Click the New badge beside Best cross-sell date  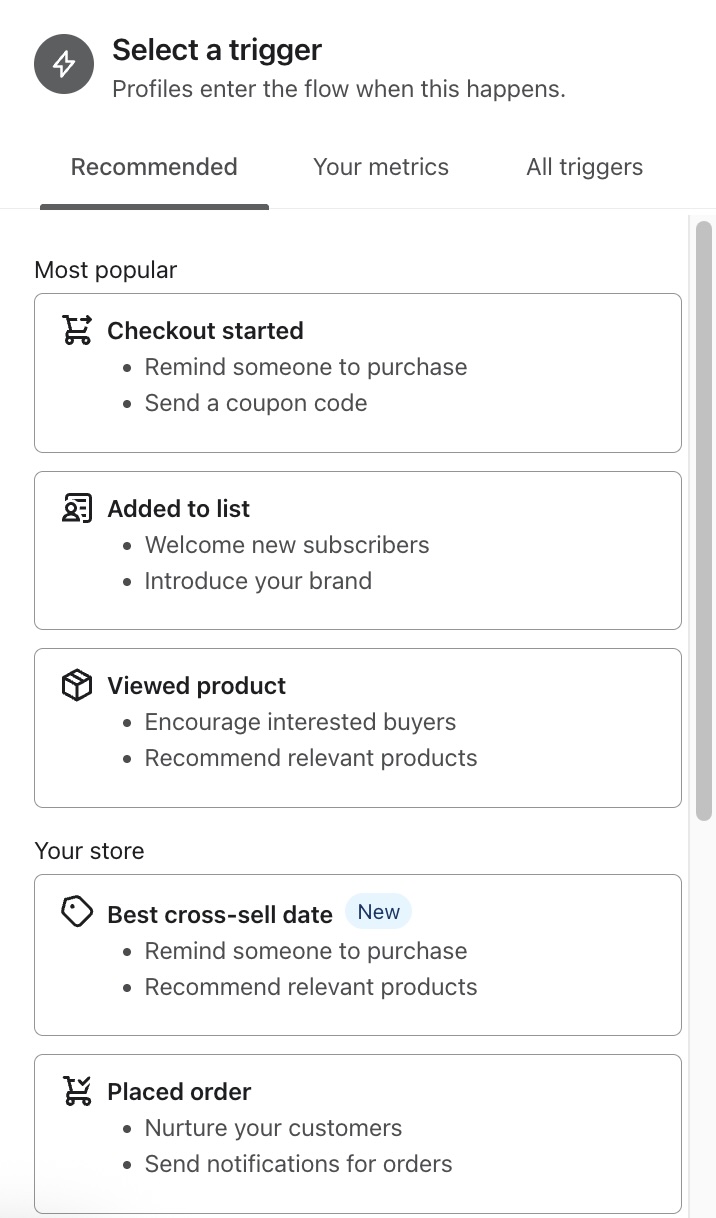[x=378, y=911]
